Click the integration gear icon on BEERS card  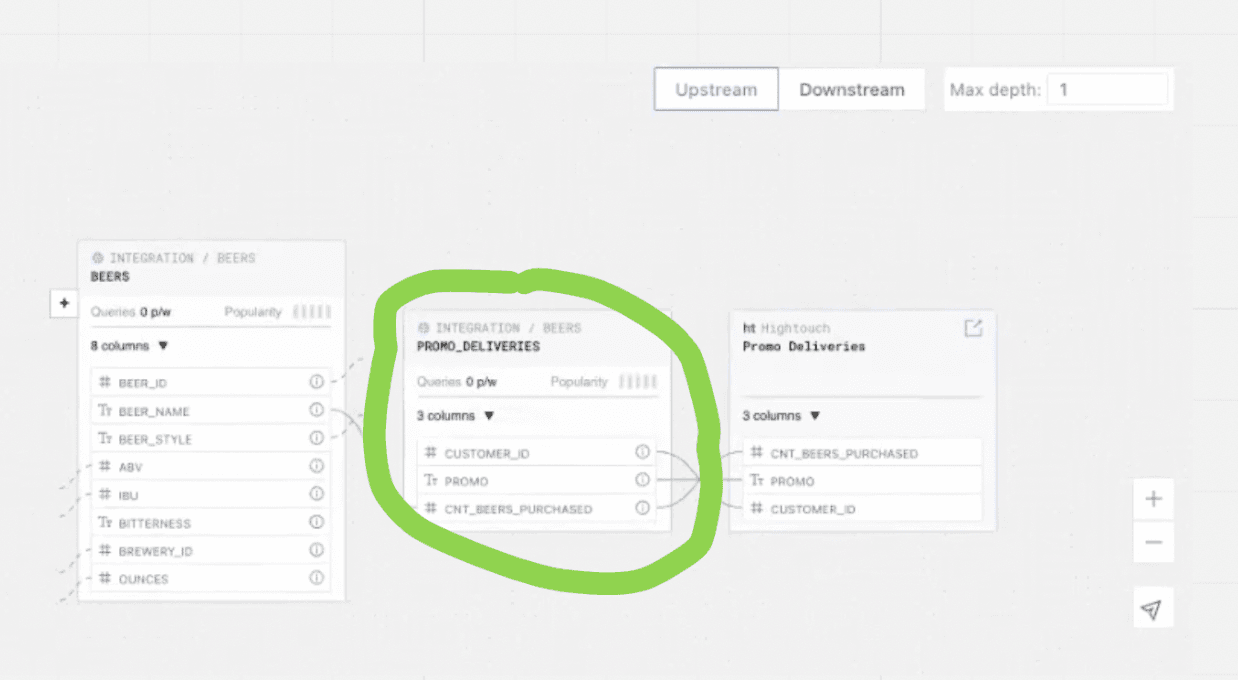(x=97, y=257)
